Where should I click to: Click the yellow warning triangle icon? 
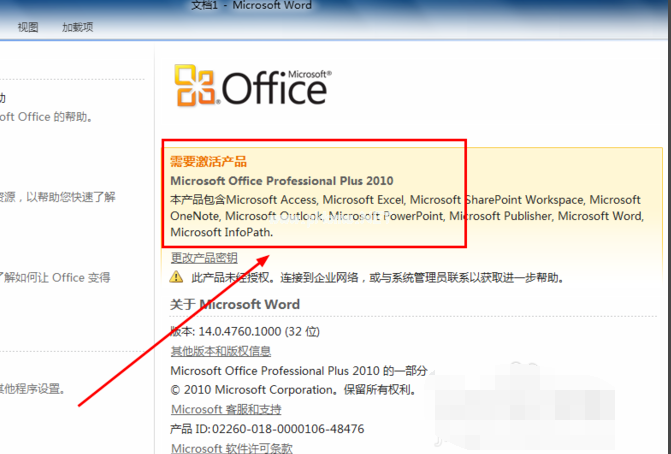click(176, 278)
